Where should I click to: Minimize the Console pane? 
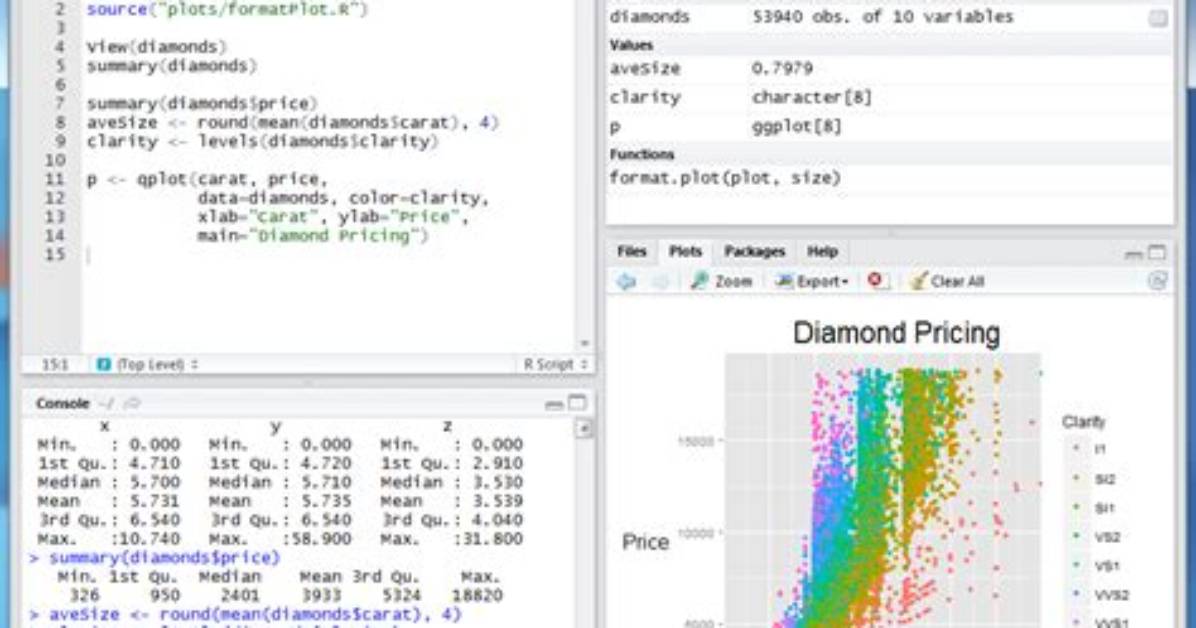tap(555, 404)
